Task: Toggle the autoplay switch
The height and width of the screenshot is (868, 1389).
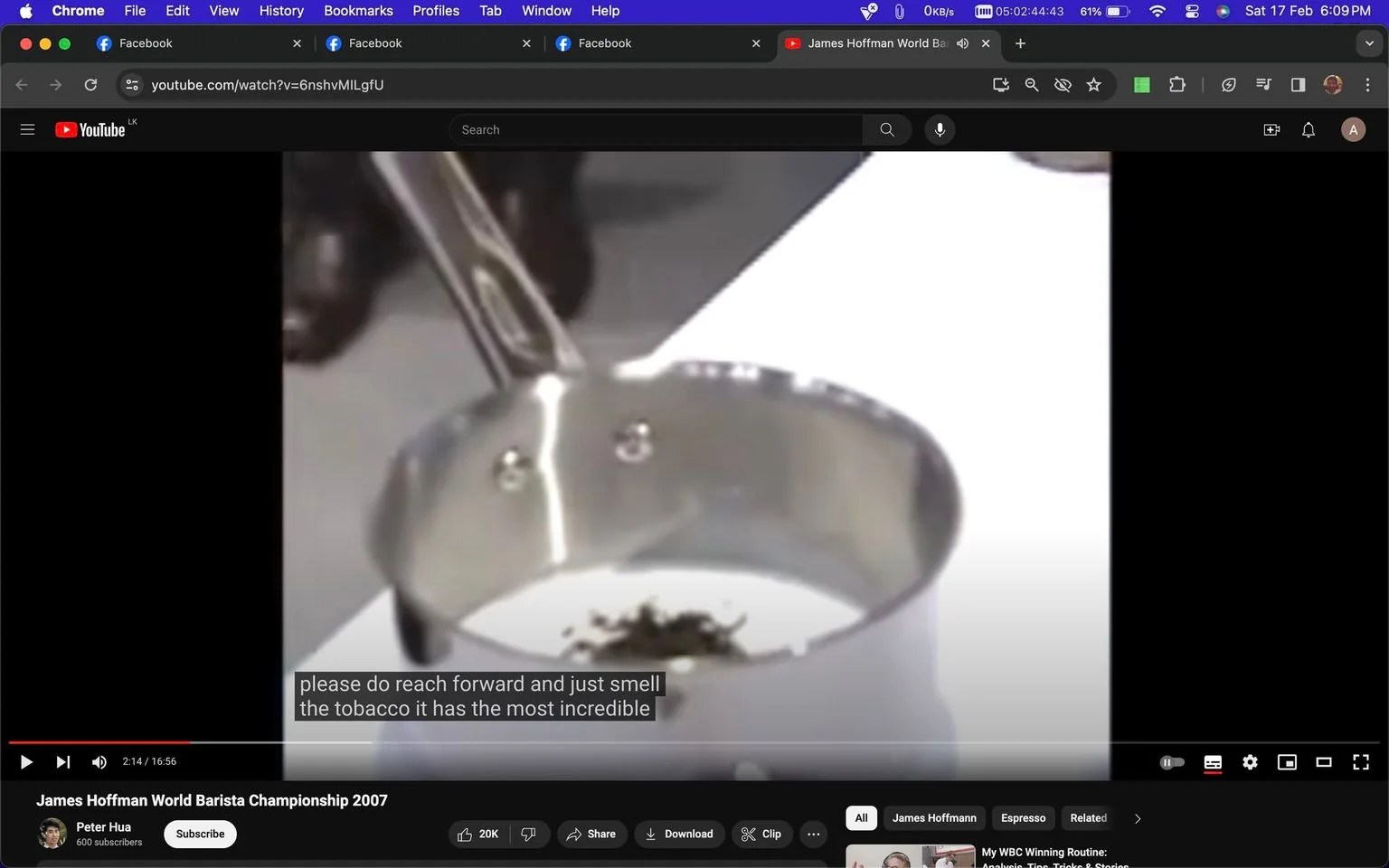Action: [1172, 762]
